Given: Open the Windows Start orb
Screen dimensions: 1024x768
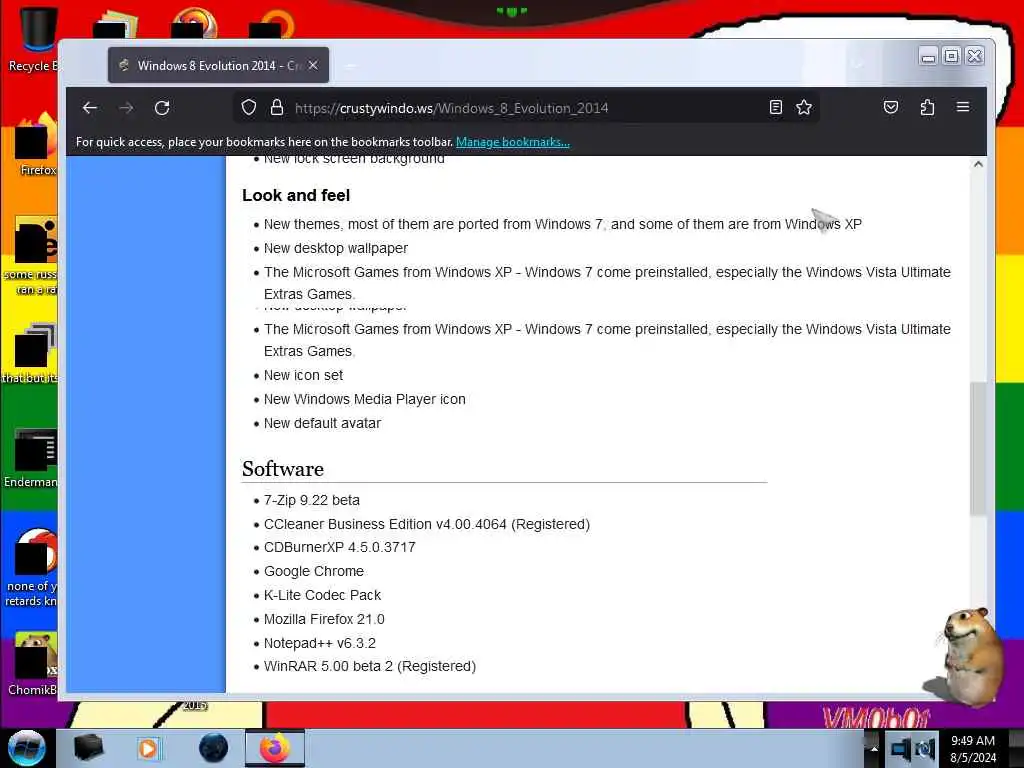Looking at the screenshot, I should point(27,748).
